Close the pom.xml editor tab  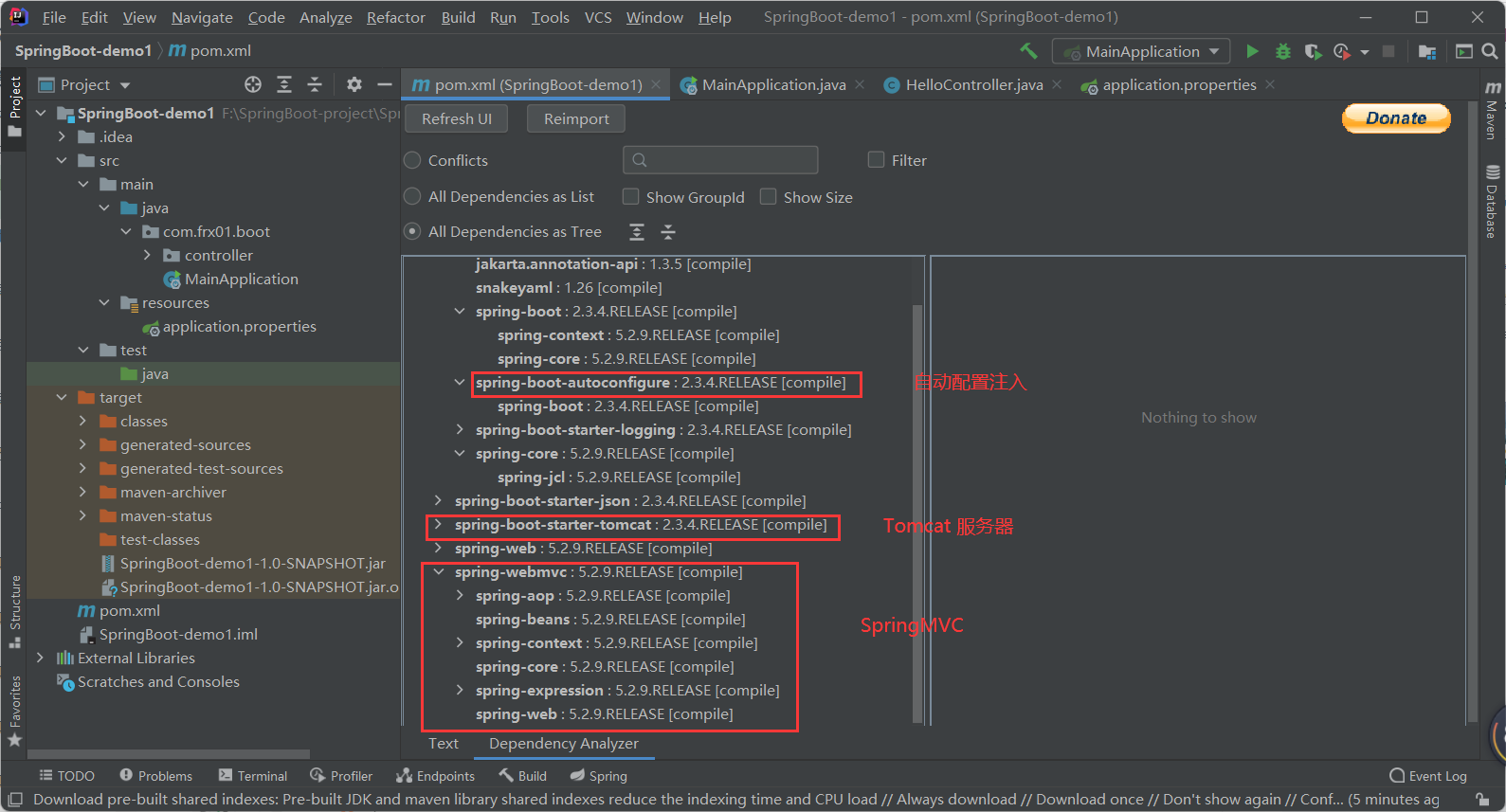(656, 84)
